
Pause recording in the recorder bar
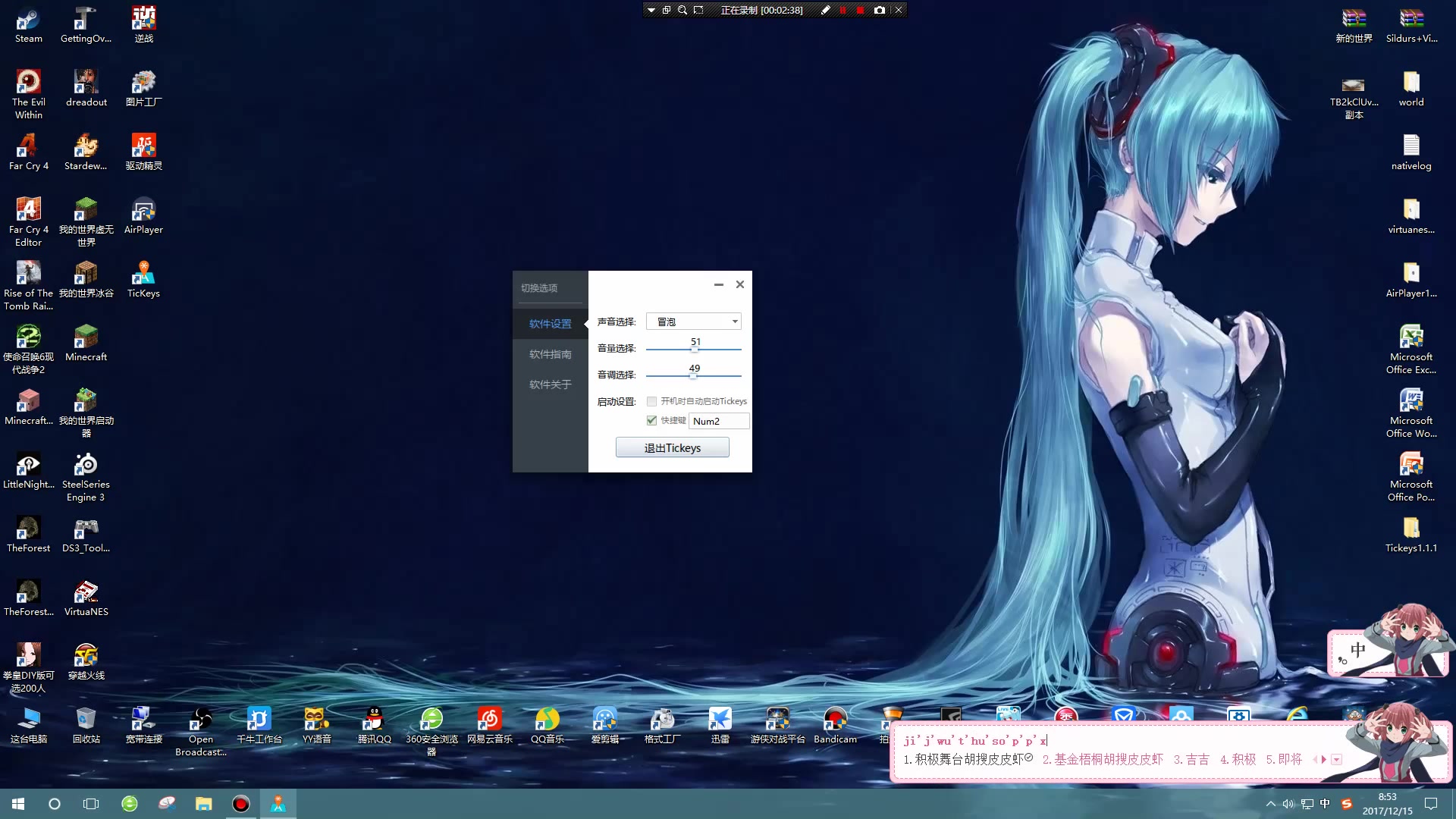point(843,10)
